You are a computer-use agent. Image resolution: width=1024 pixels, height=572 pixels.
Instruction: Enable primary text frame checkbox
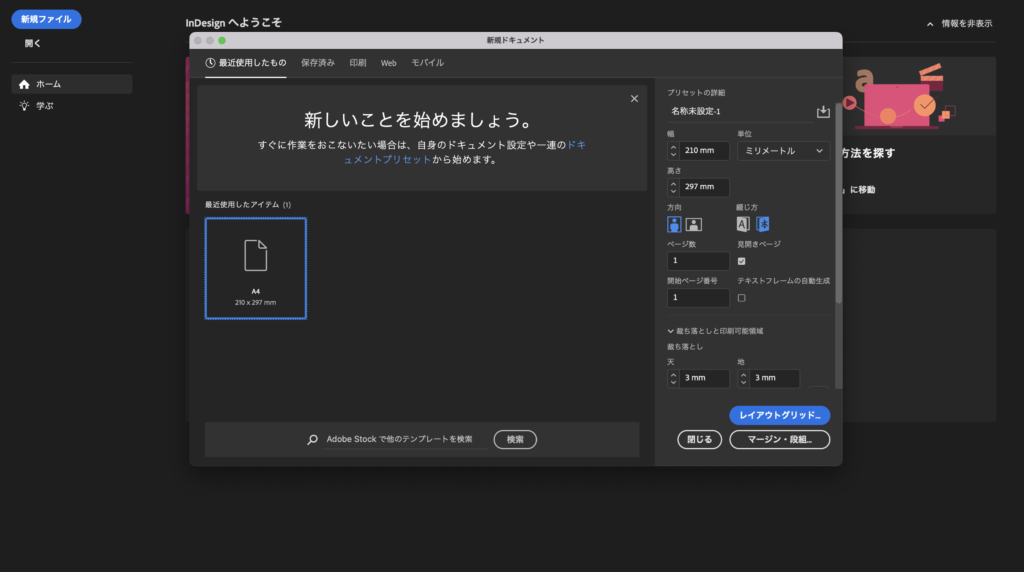(x=741, y=298)
